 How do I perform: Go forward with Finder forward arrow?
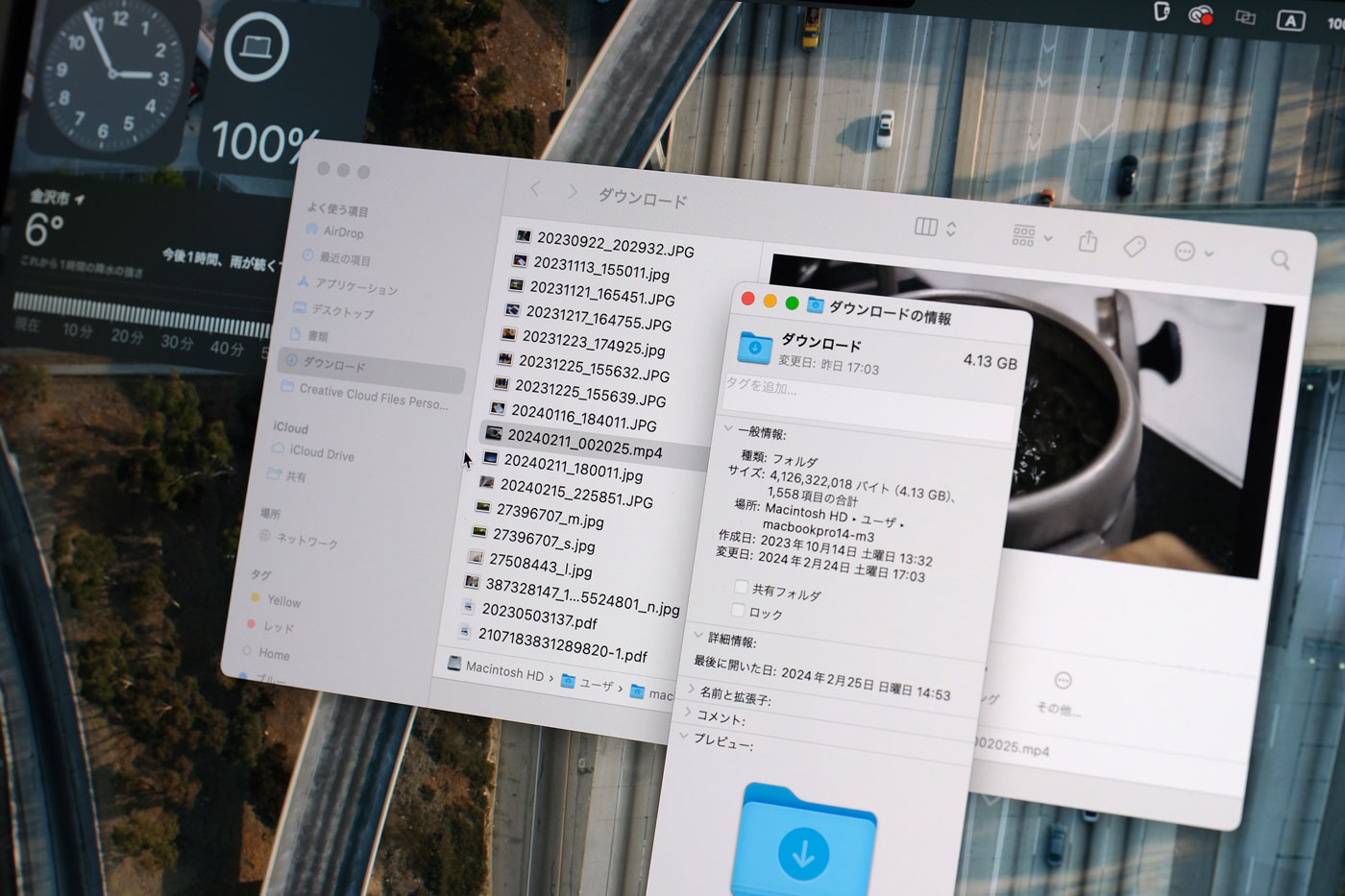click(573, 192)
